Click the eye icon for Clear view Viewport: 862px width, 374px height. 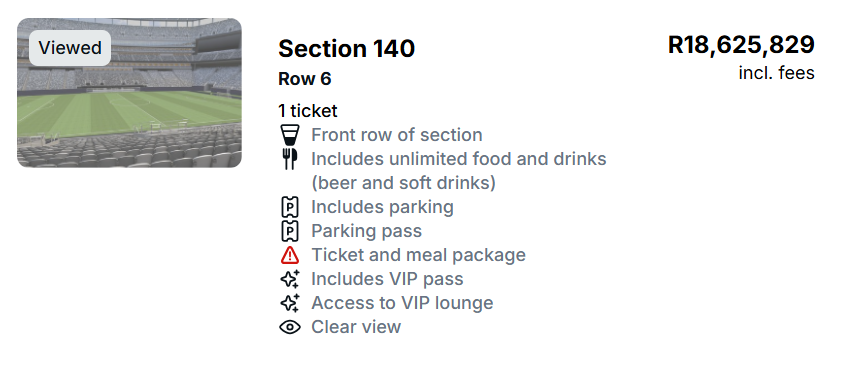[290, 327]
